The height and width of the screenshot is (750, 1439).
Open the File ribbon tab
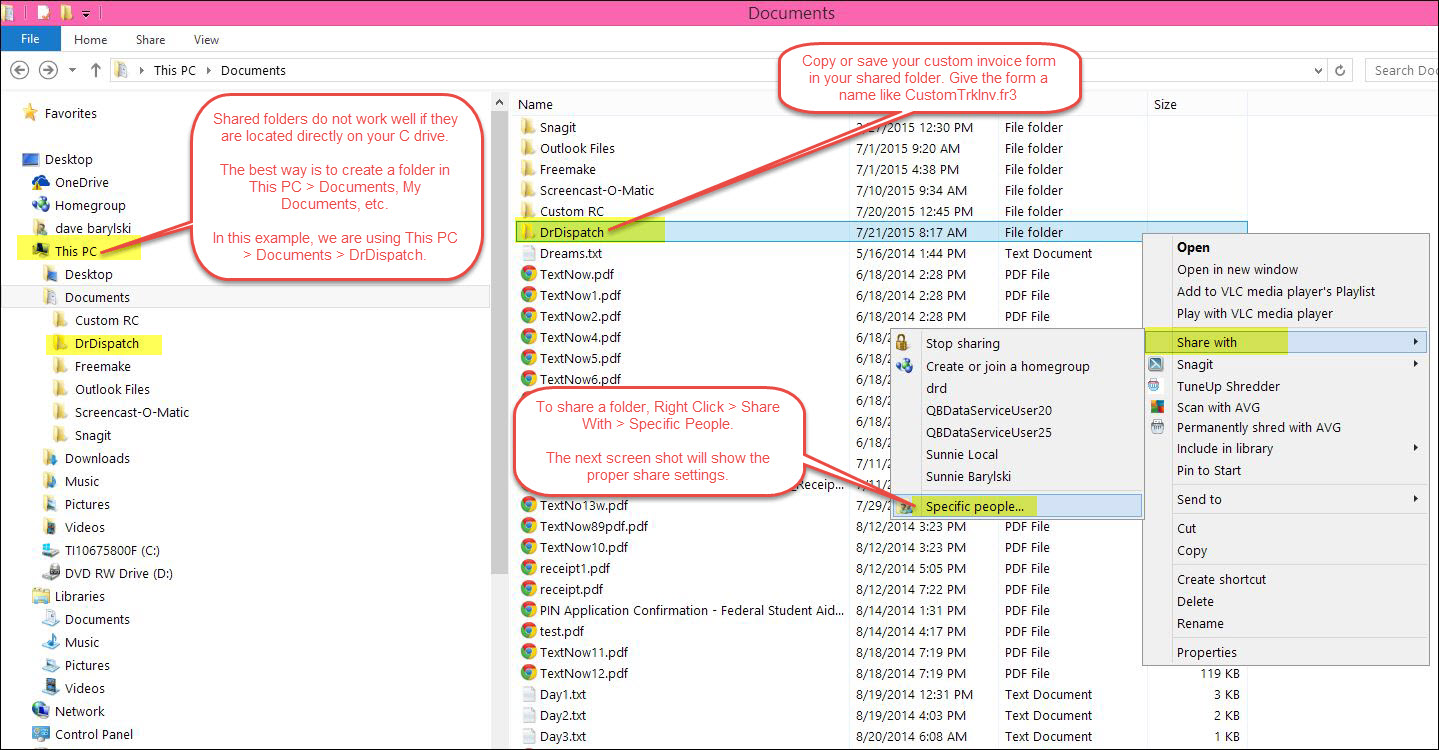tap(30, 39)
